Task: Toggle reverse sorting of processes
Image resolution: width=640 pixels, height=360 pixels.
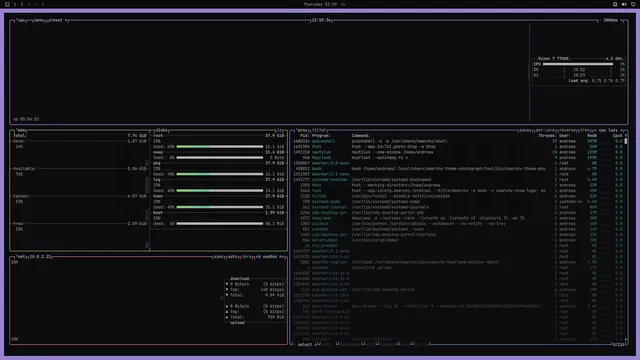Action: 568,130
